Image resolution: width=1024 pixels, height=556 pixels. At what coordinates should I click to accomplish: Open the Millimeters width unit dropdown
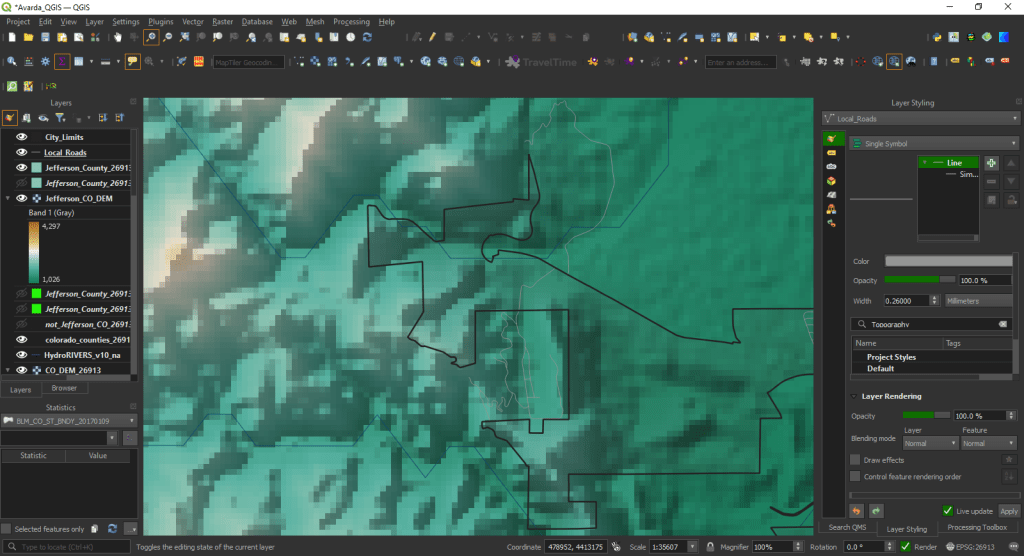(979, 300)
